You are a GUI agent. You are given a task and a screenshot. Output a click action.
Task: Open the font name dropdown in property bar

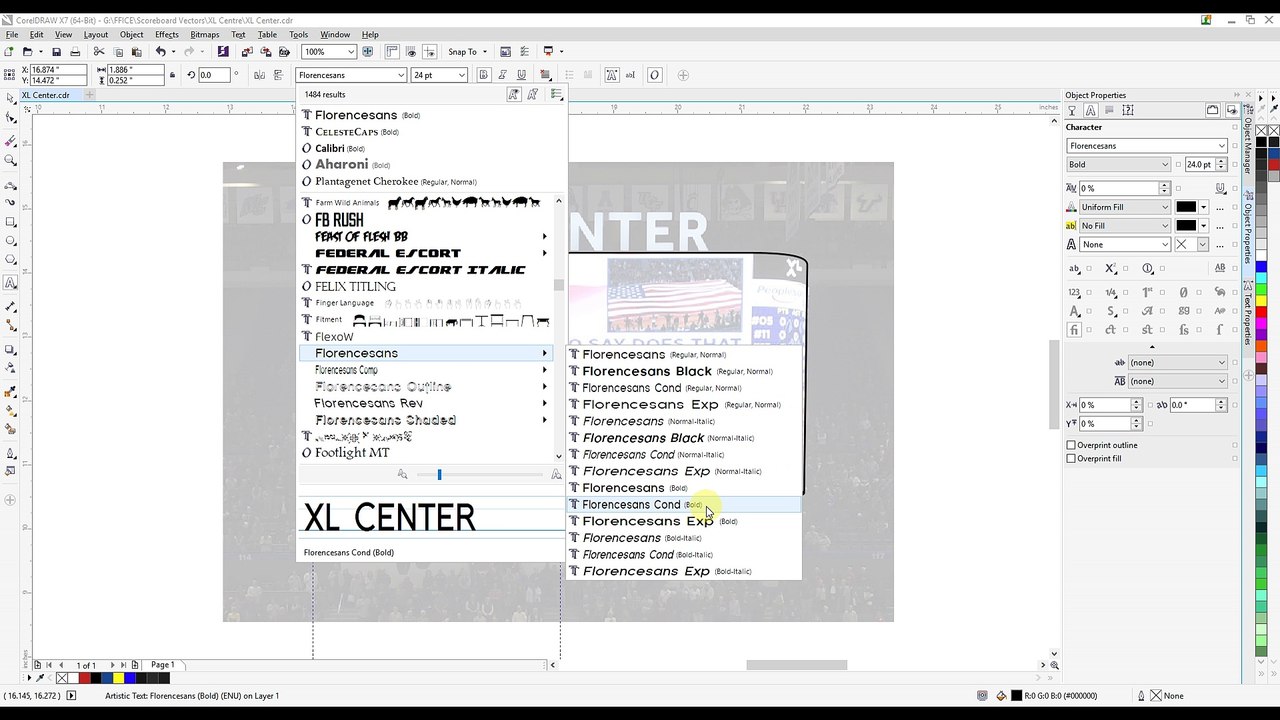click(401, 75)
